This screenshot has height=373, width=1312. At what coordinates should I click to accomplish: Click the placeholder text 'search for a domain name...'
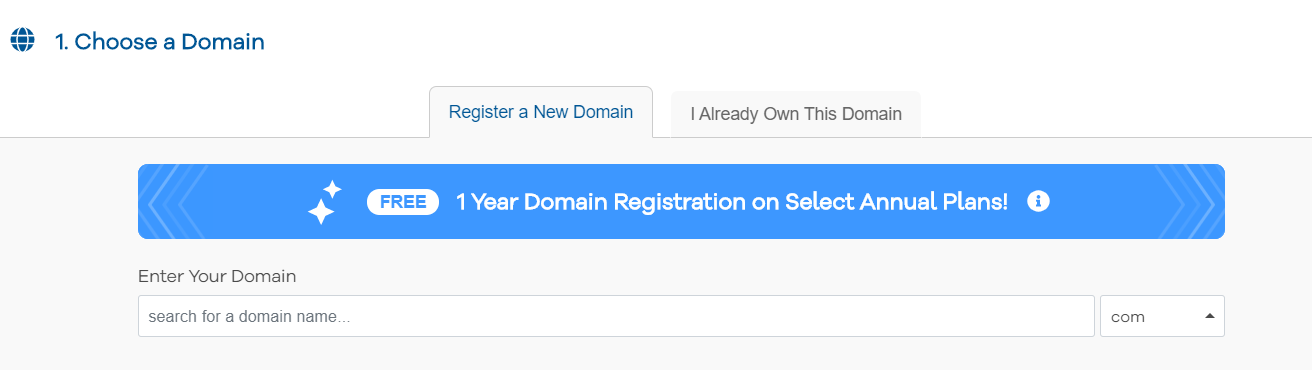249,317
